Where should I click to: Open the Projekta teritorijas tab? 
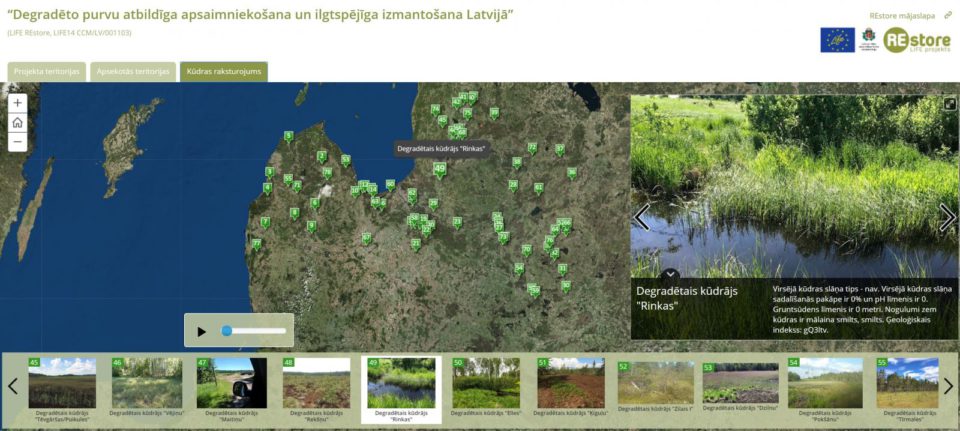click(47, 72)
